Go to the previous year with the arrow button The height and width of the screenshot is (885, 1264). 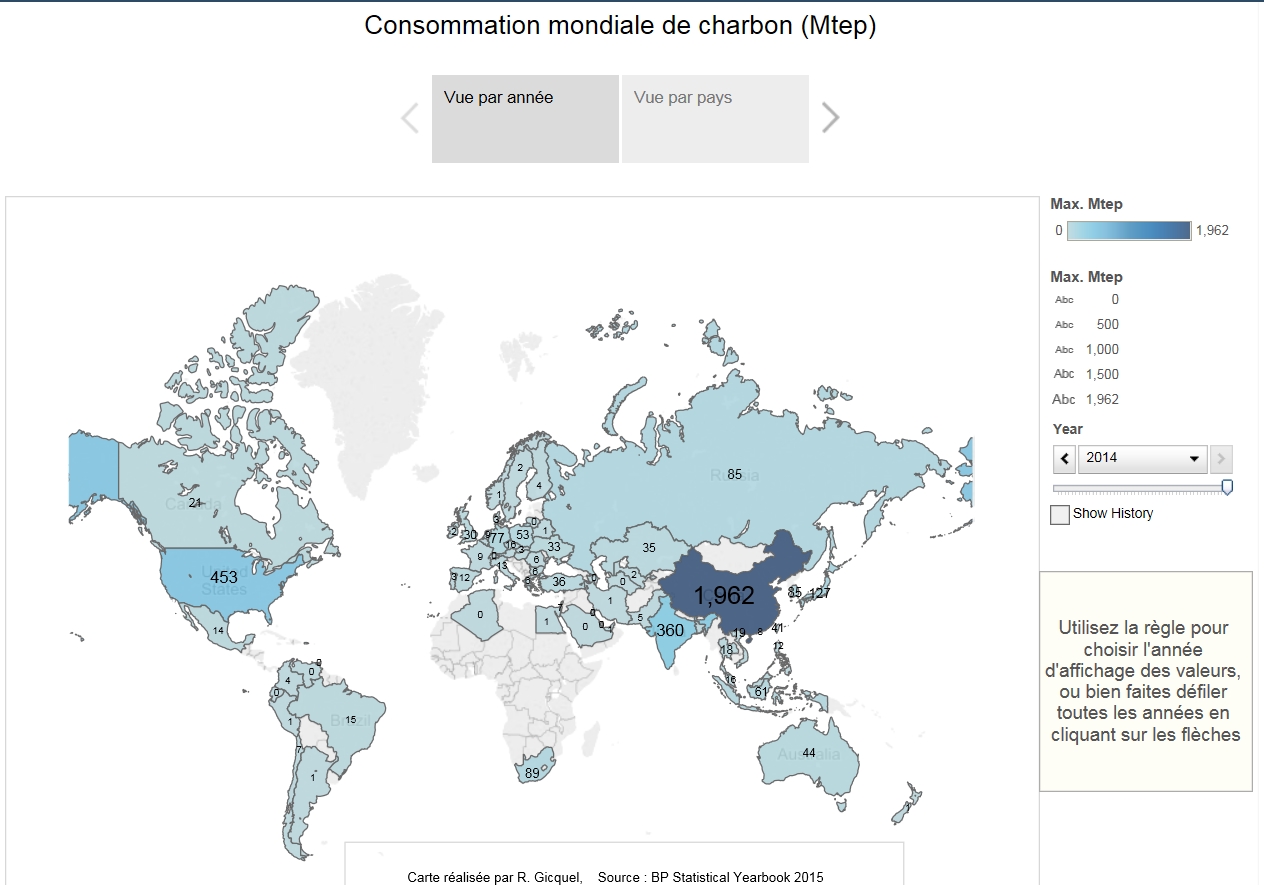pyautogui.click(x=1065, y=459)
